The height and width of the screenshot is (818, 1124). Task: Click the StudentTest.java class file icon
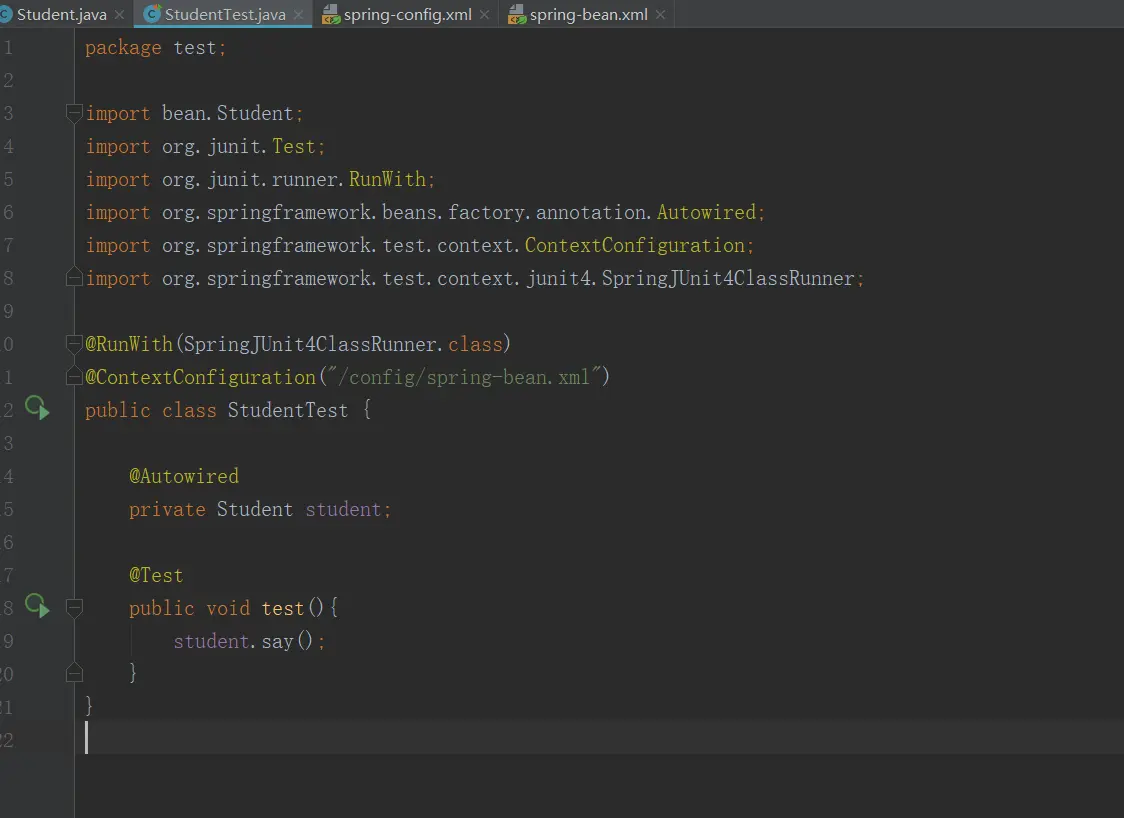(152, 14)
